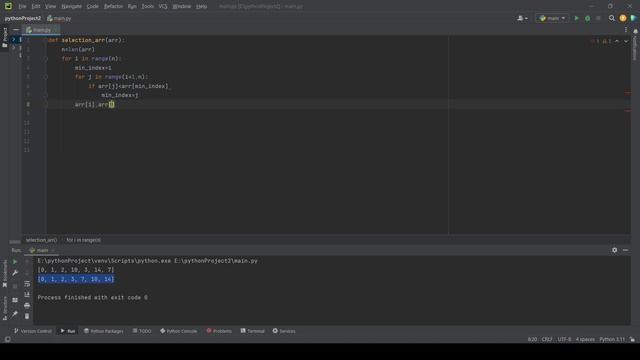Open the Tools menu
The width and height of the screenshot is (640, 360).
pos(148,7)
